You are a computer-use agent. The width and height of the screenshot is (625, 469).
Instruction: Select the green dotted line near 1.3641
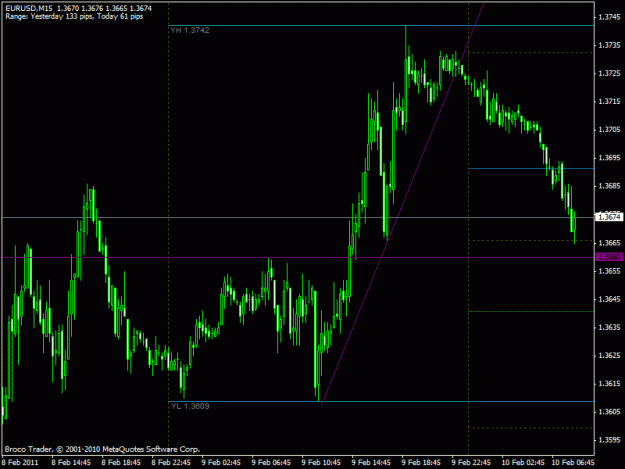pyautogui.click(x=531, y=311)
